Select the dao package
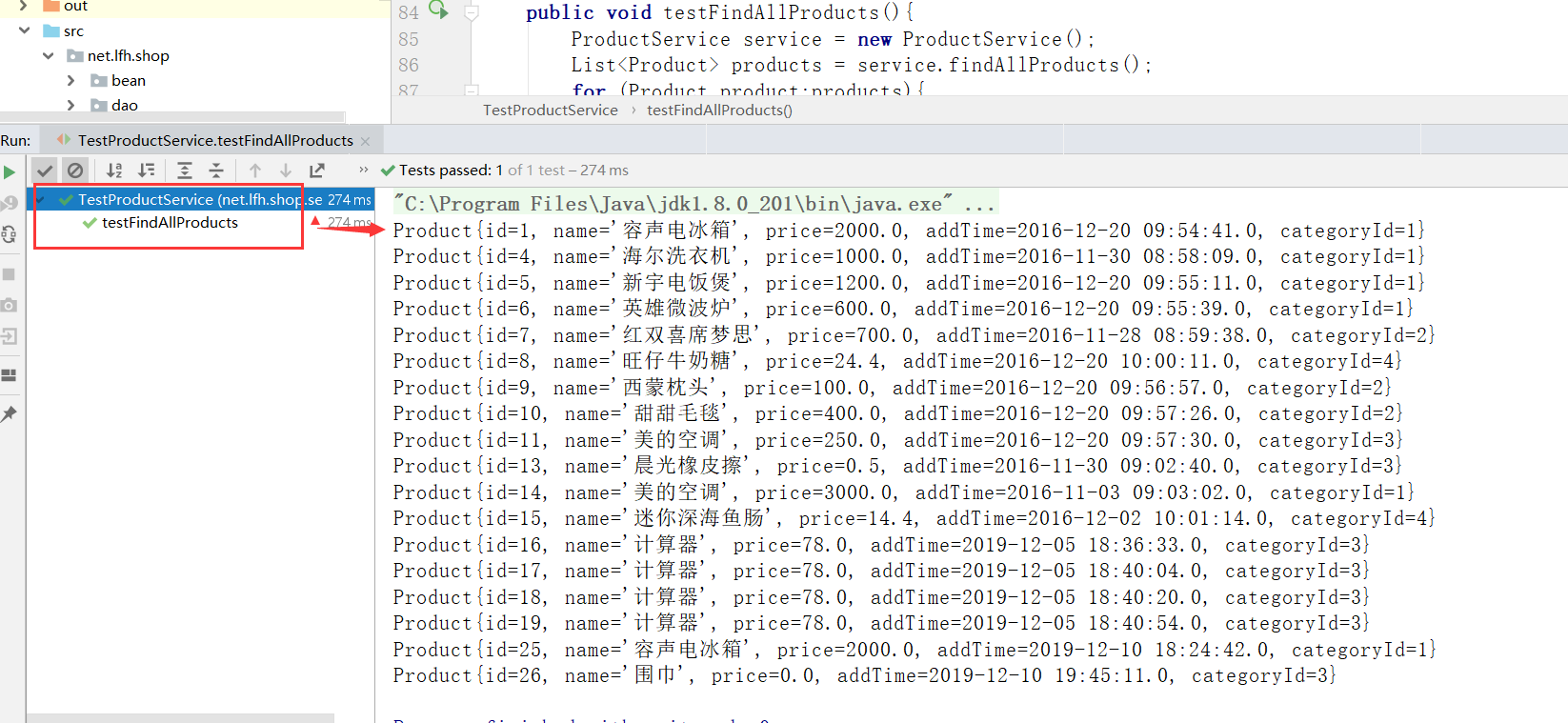1568x723 pixels. pos(124,105)
